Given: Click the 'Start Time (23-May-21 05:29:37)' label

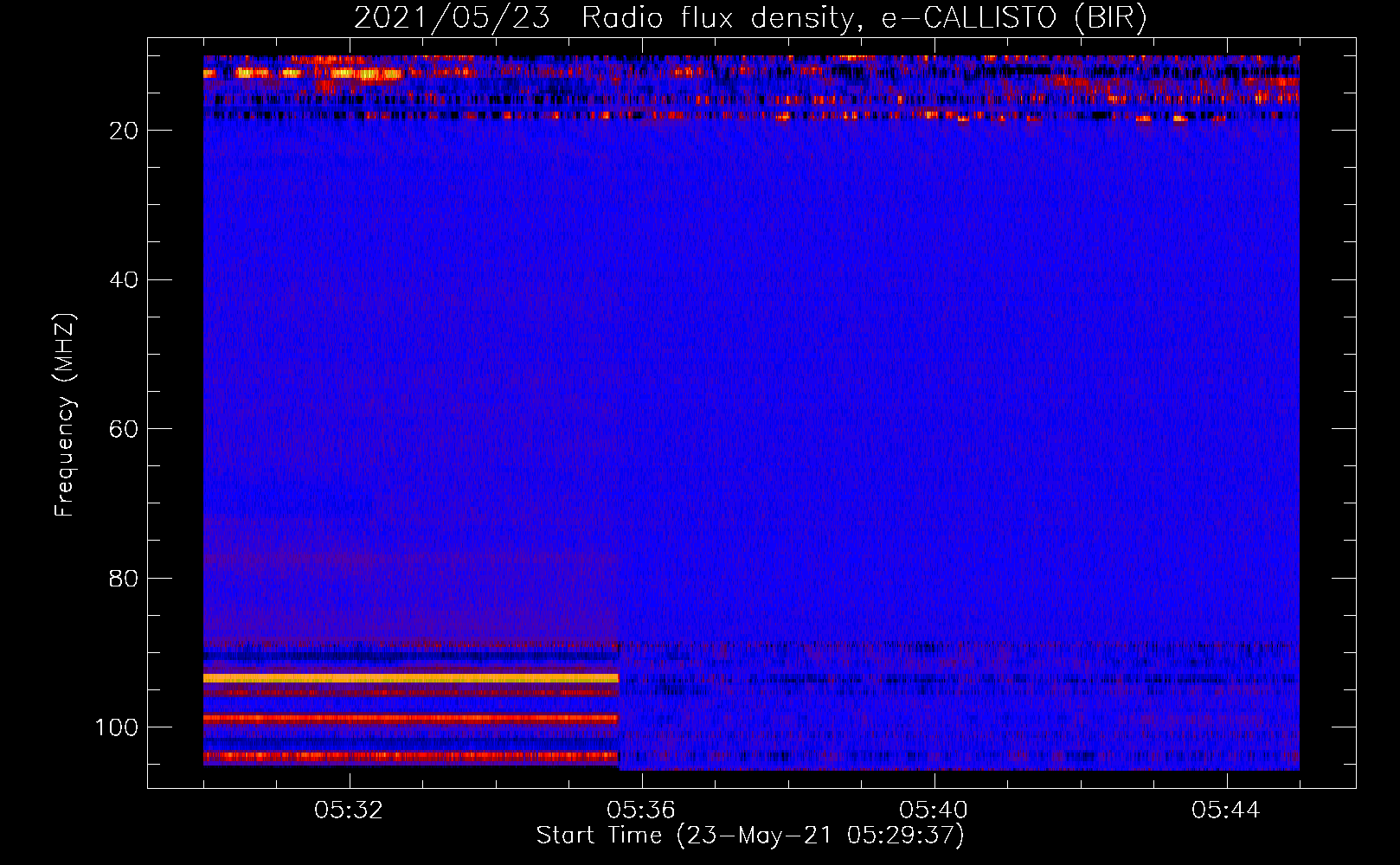Looking at the screenshot, I should [750, 836].
